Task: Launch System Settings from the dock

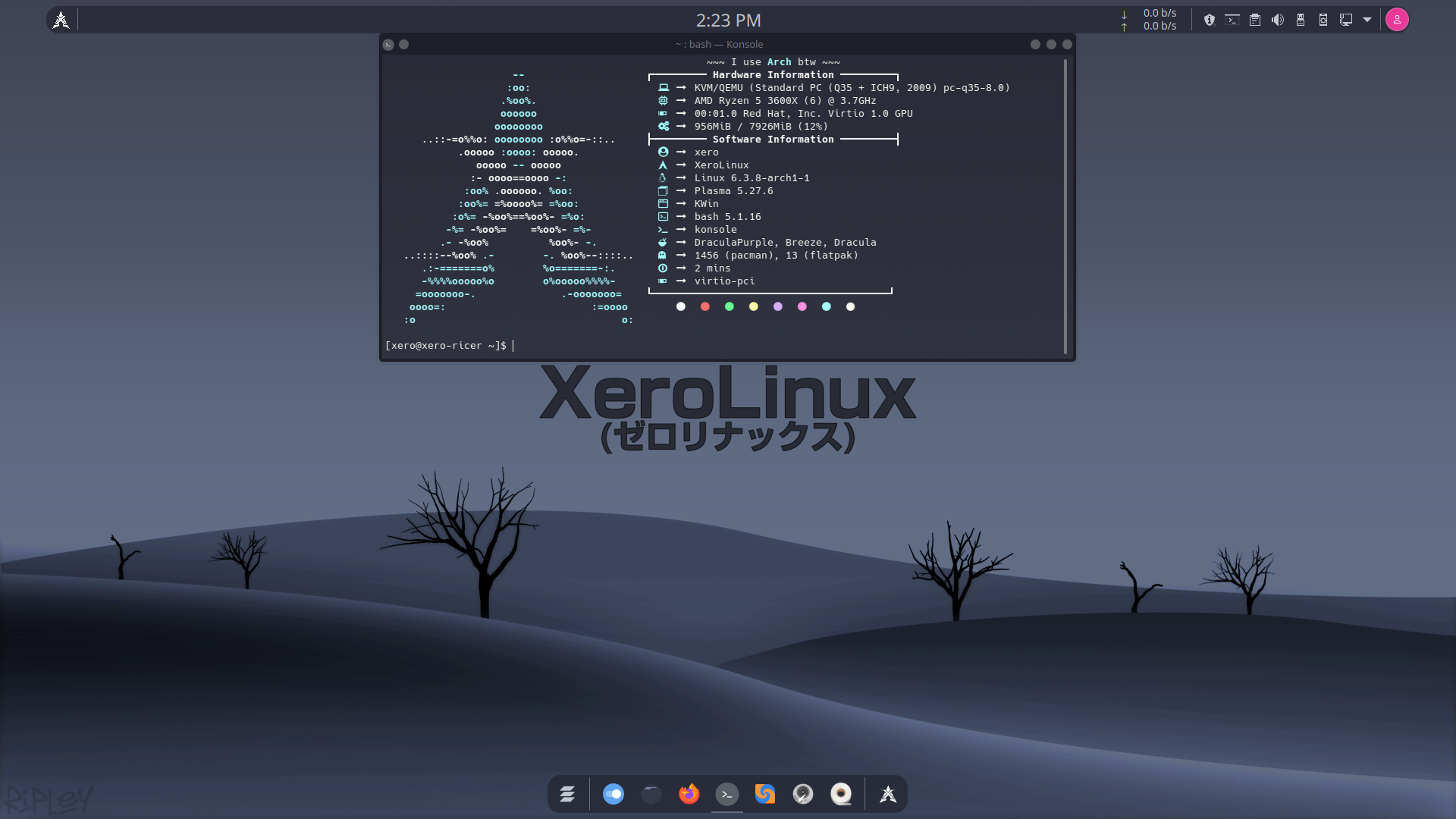Action: click(613, 794)
